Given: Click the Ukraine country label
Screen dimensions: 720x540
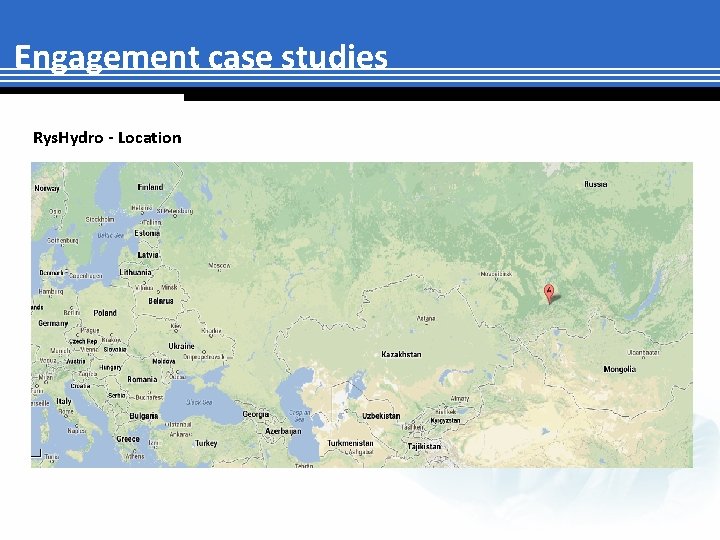Looking at the screenshot, I should click(181, 346).
